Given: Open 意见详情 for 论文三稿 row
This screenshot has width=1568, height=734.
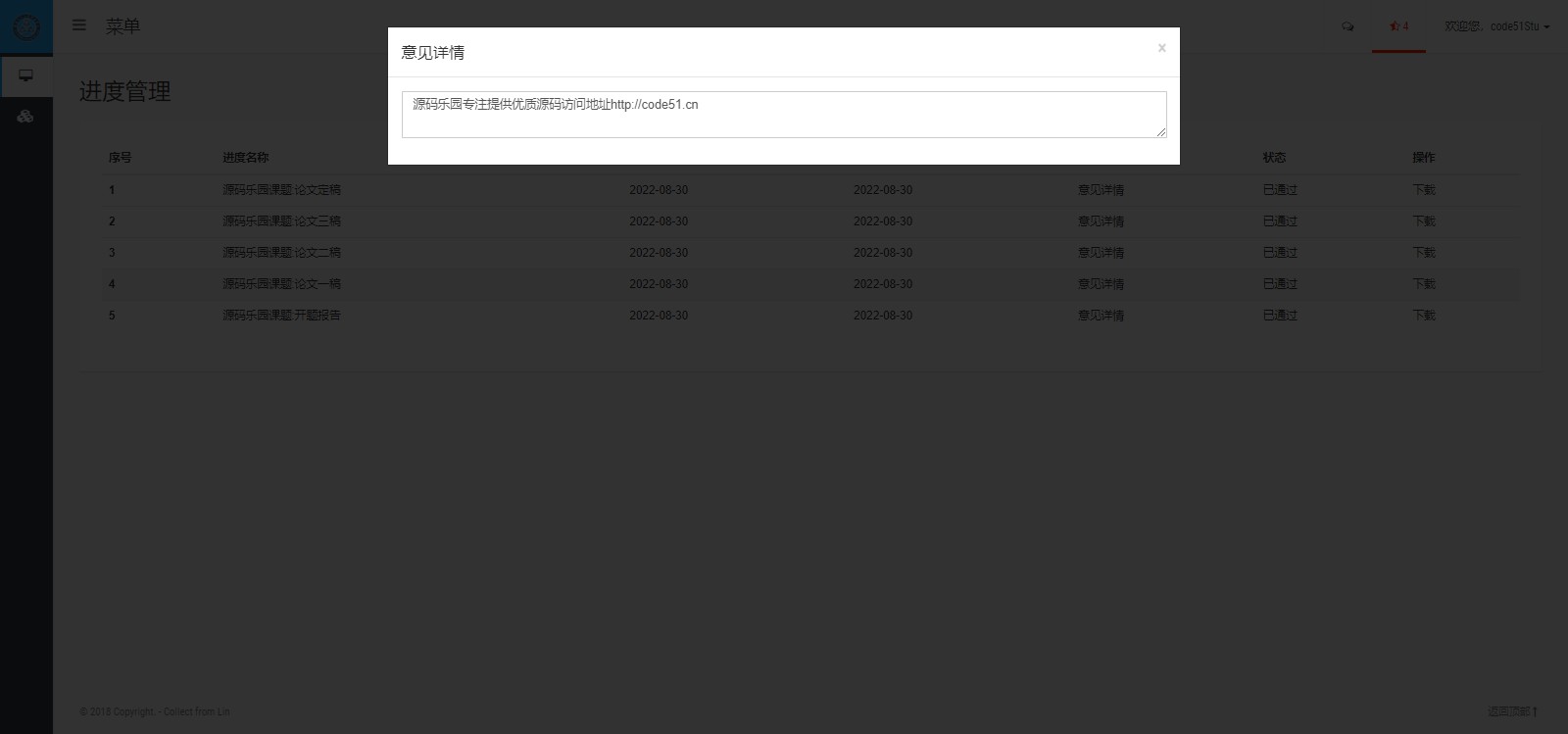Looking at the screenshot, I should click(x=1101, y=221).
